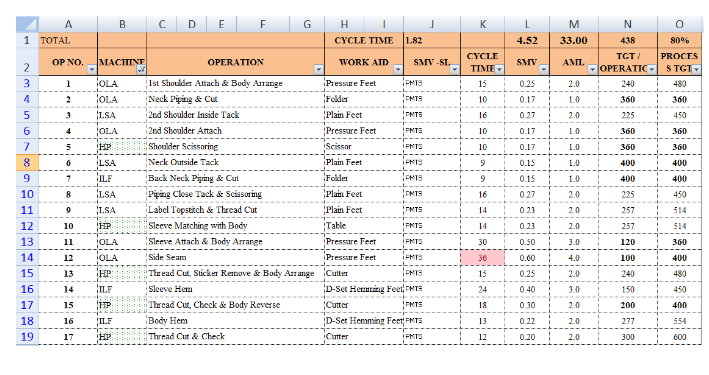709x375 pixels.
Task: Open the PROCESS TGT filter dropdown
Action: point(696,70)
